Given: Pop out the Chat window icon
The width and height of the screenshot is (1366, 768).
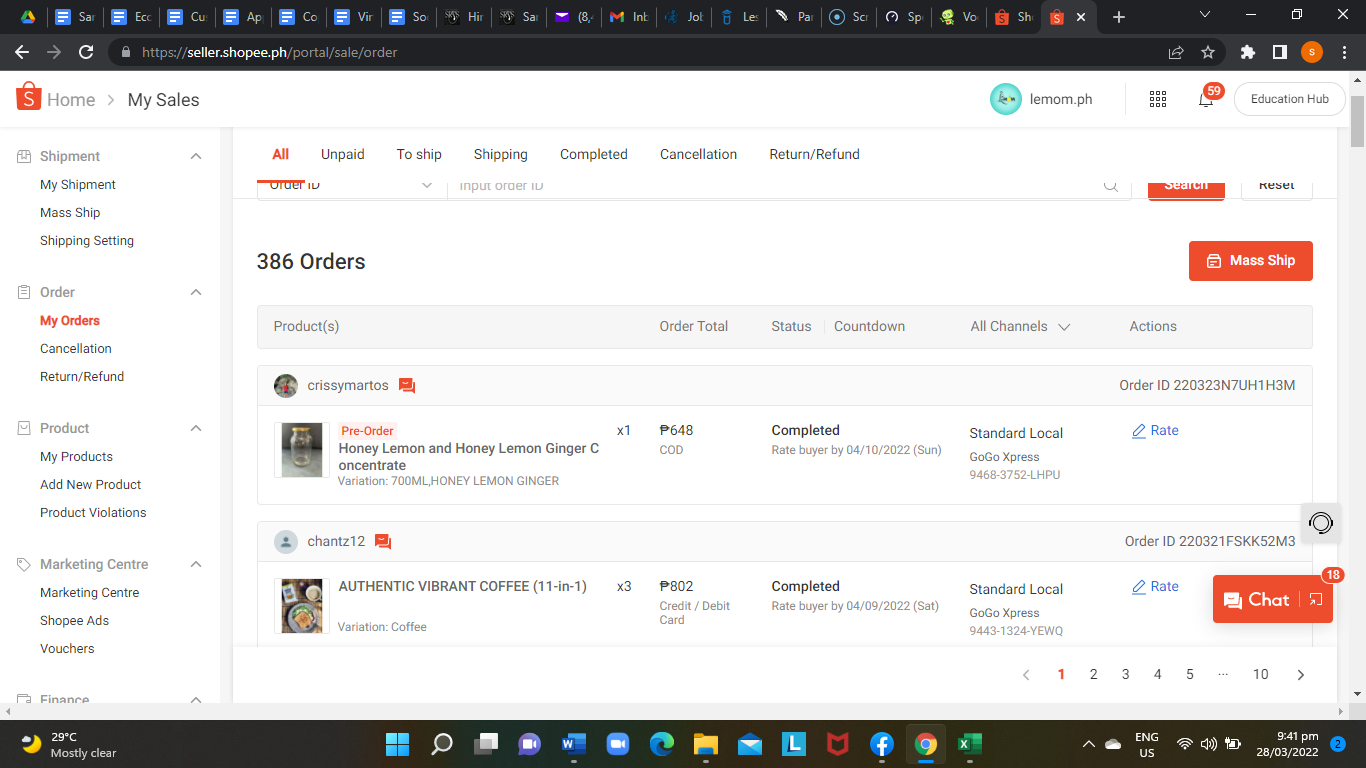Looking at the screenshot, I should 1315,600.
